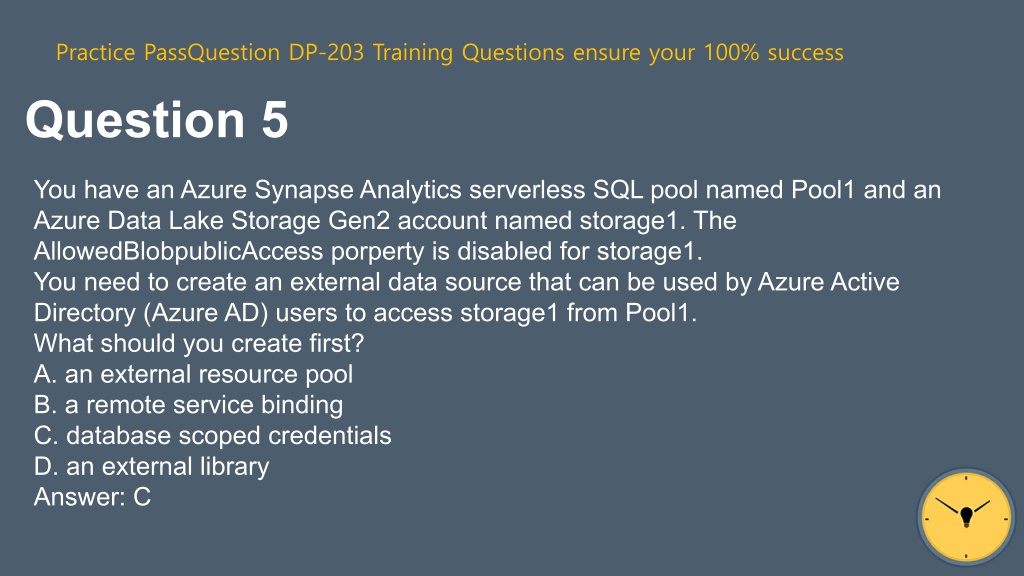Click the word AllowedBlobpublicAccess in the question
The width and height of the screenshot is (1024, 576).
pyautogui.click(x=178, y=251)
